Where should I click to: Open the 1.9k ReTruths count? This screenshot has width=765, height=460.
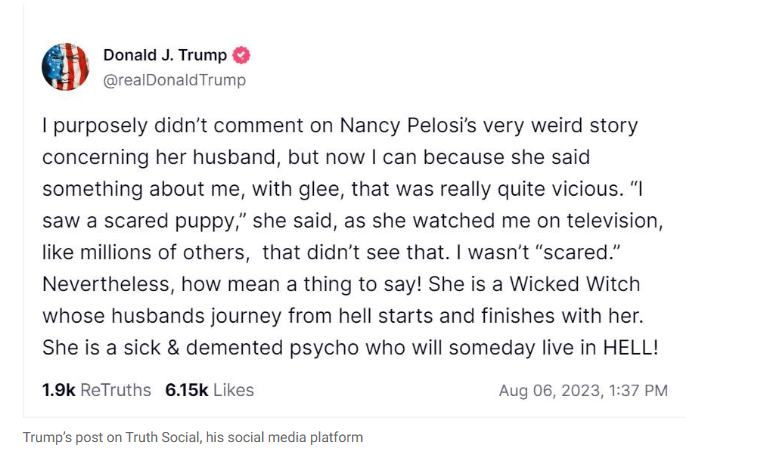pyautogui.click(x=97, y=390)
